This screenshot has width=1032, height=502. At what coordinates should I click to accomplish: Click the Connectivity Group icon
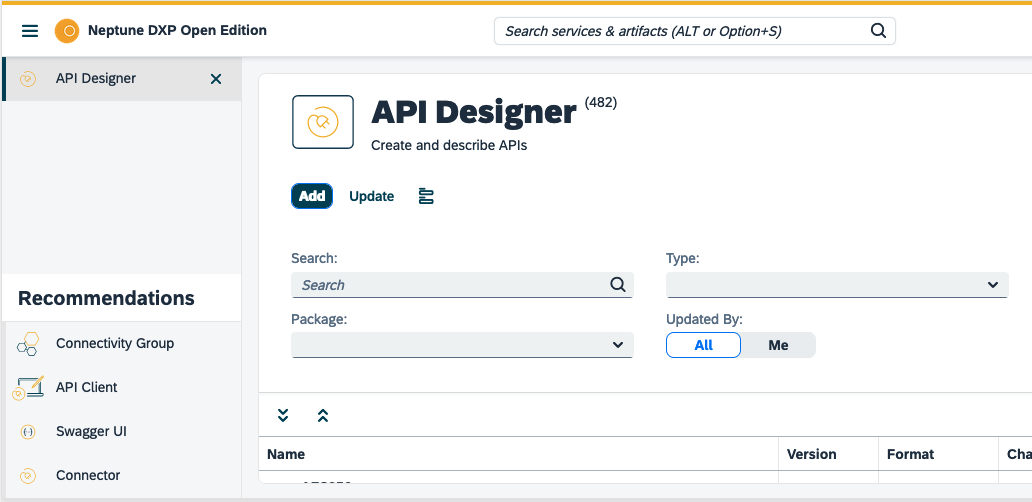28,343
